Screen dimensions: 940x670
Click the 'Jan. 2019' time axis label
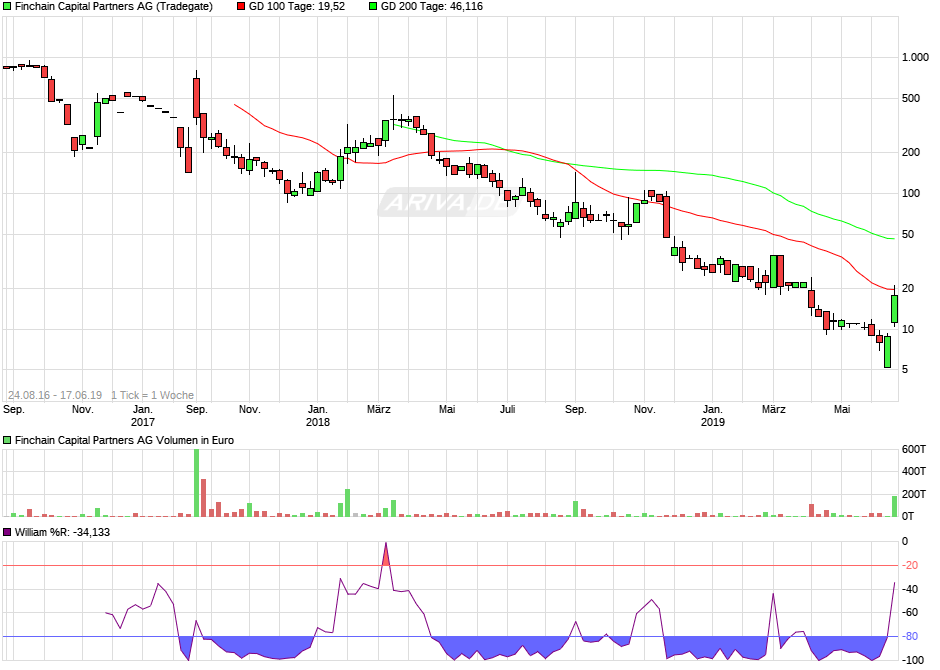(712, 416)
